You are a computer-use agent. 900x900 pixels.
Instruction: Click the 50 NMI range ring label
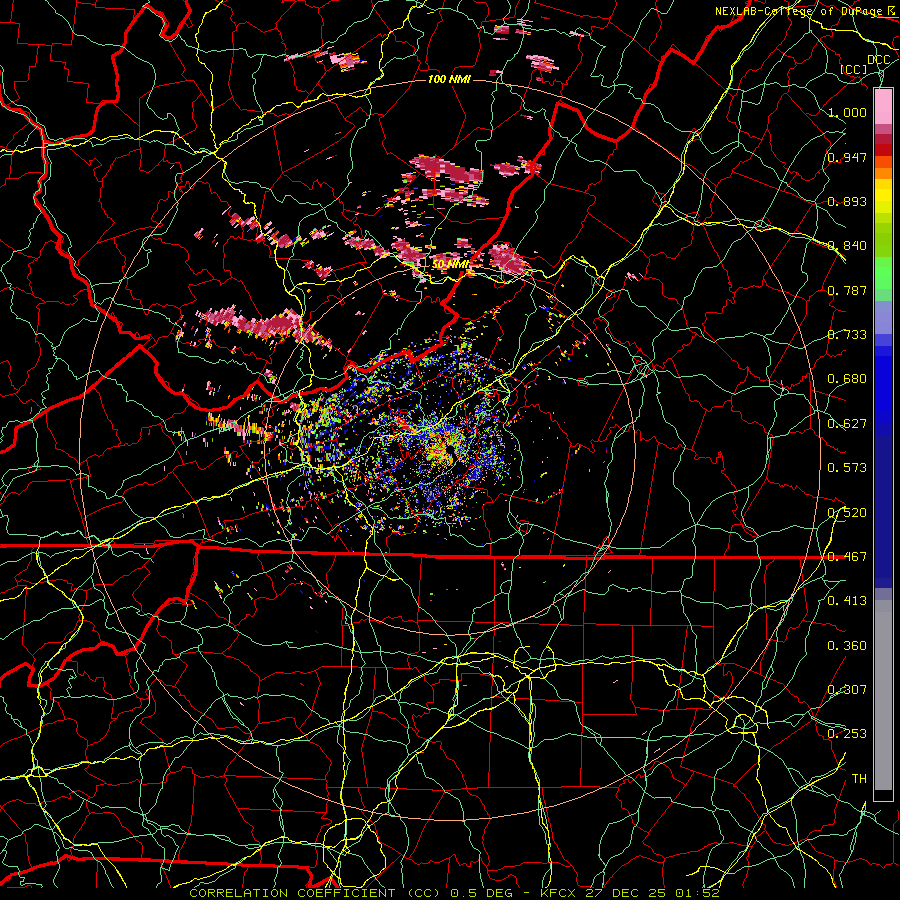[x=451, y=265]
